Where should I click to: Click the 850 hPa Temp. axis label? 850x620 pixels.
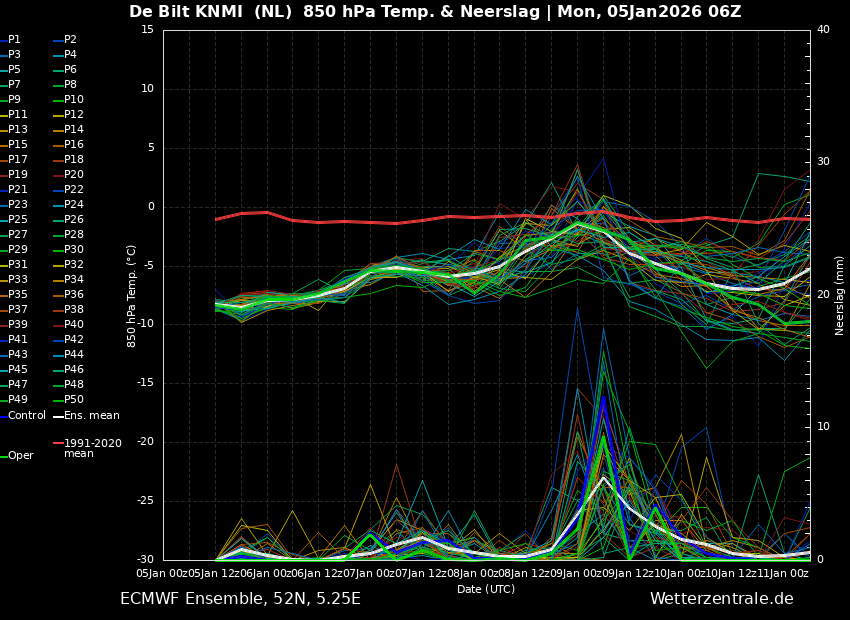click(x=131, y=296)
